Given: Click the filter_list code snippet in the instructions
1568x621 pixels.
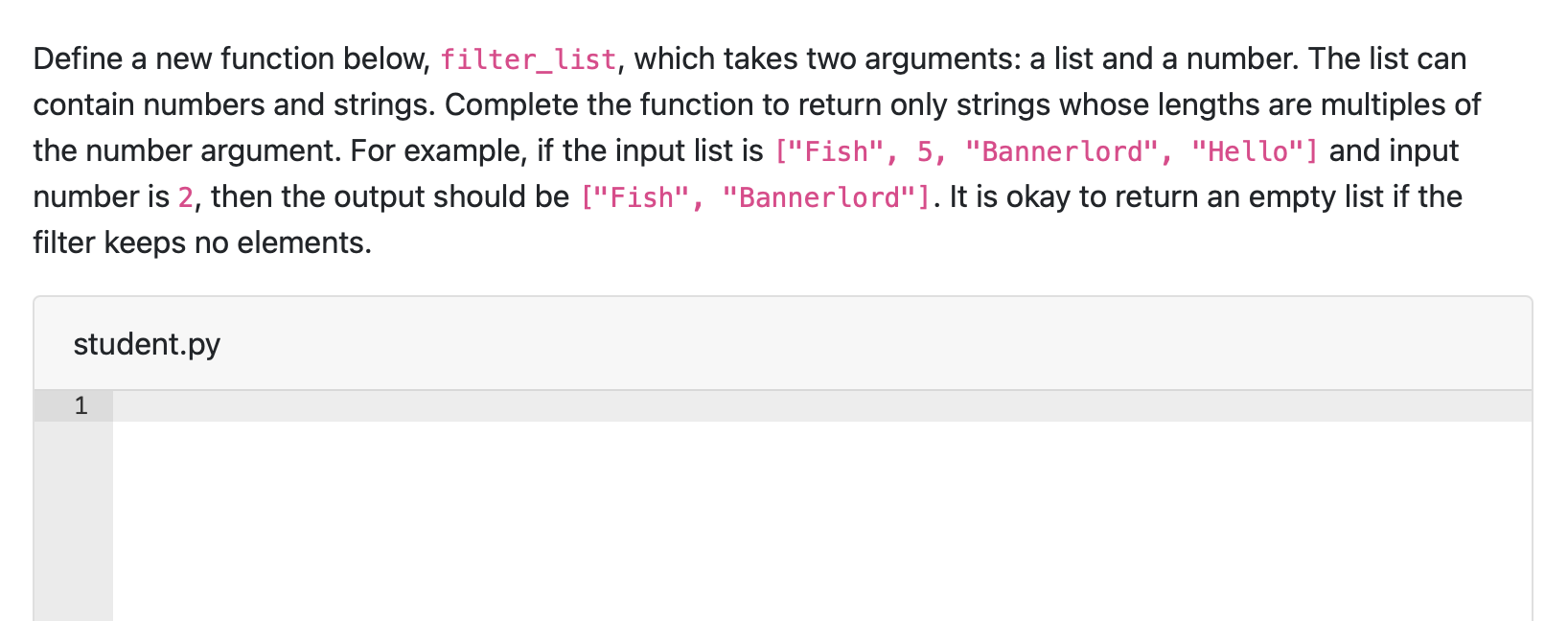Looking at the screenshot, I should pos(528,59).
